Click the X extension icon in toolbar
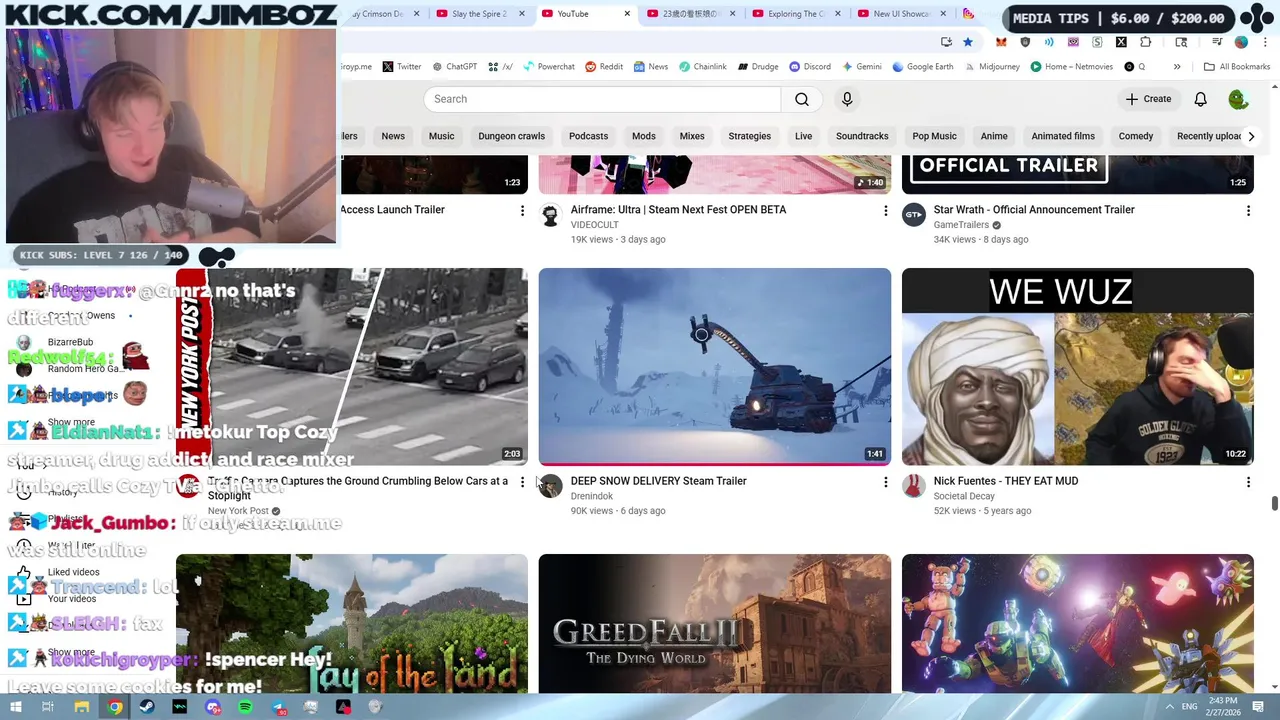The image size is (1280, 720). coord(1121,42)
